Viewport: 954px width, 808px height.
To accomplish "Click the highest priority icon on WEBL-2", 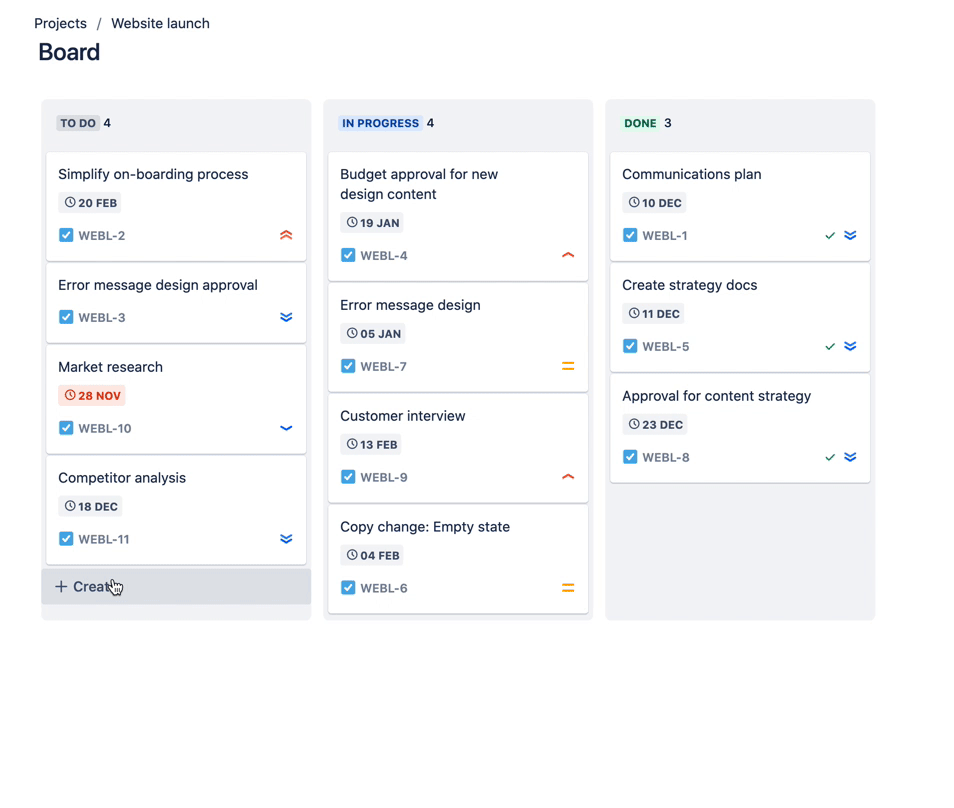I will point(286,235).
